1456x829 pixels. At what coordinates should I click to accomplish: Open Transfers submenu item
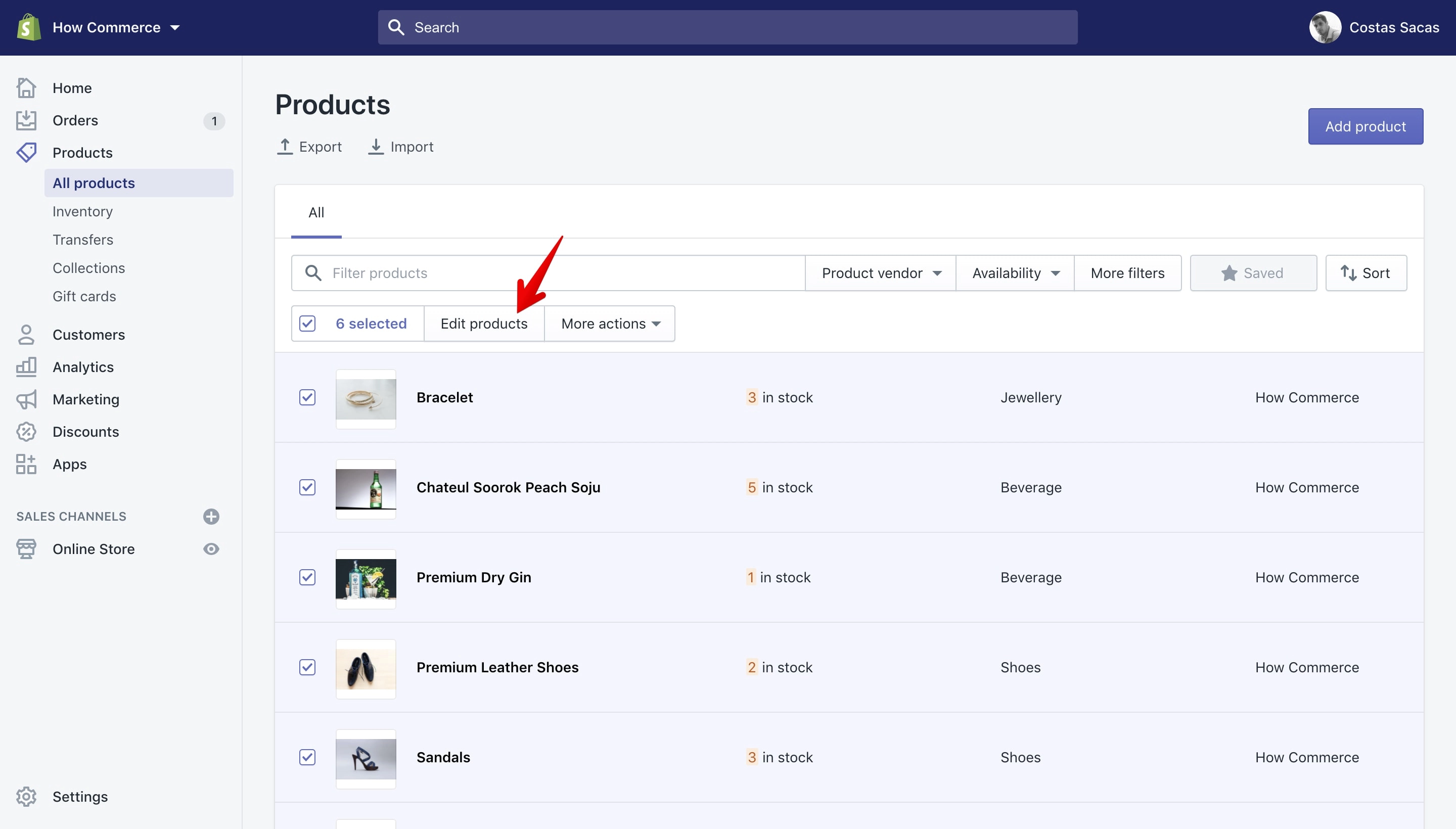point(82,240)
